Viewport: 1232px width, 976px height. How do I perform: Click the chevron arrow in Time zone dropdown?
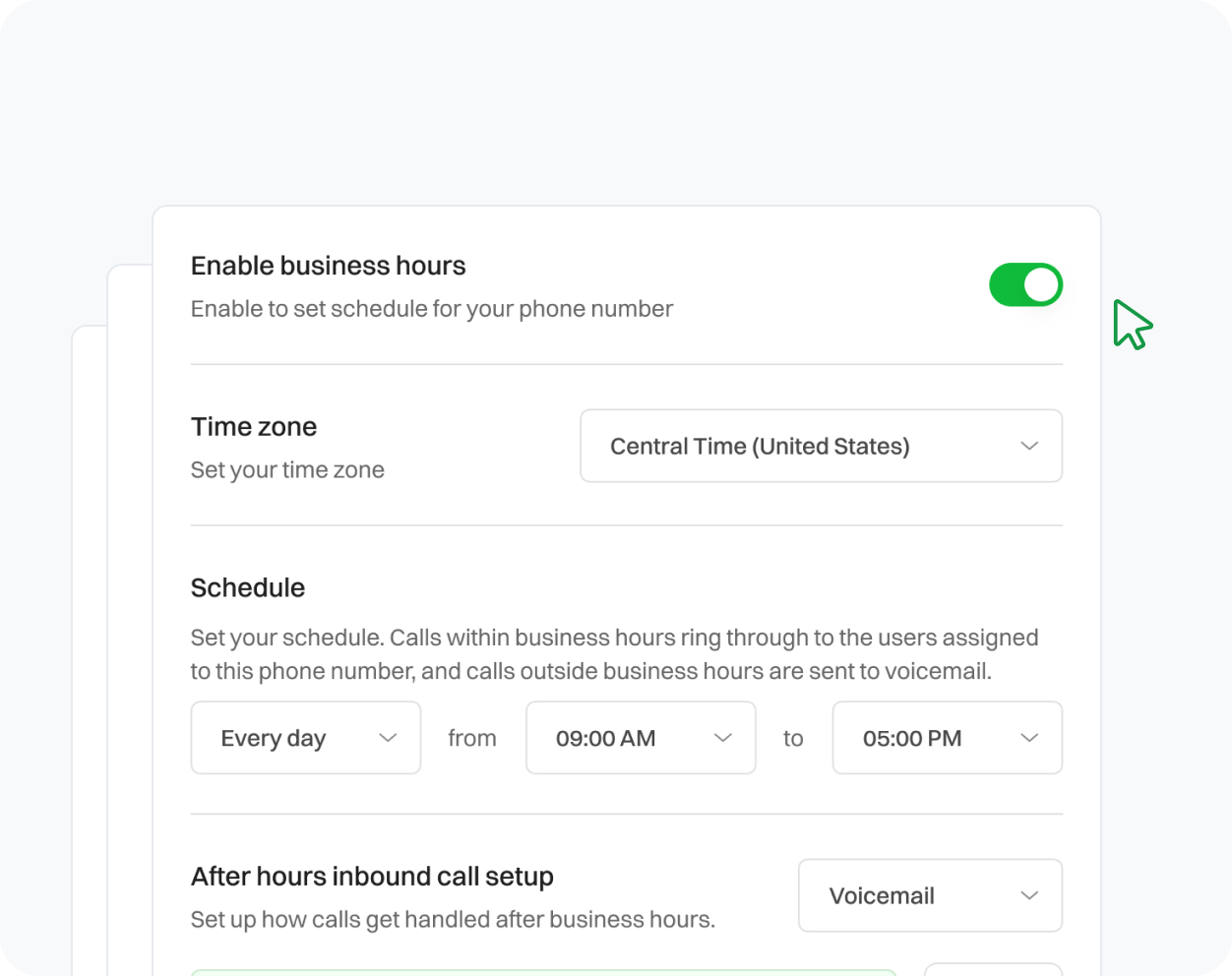click(x=1029, y=446)
